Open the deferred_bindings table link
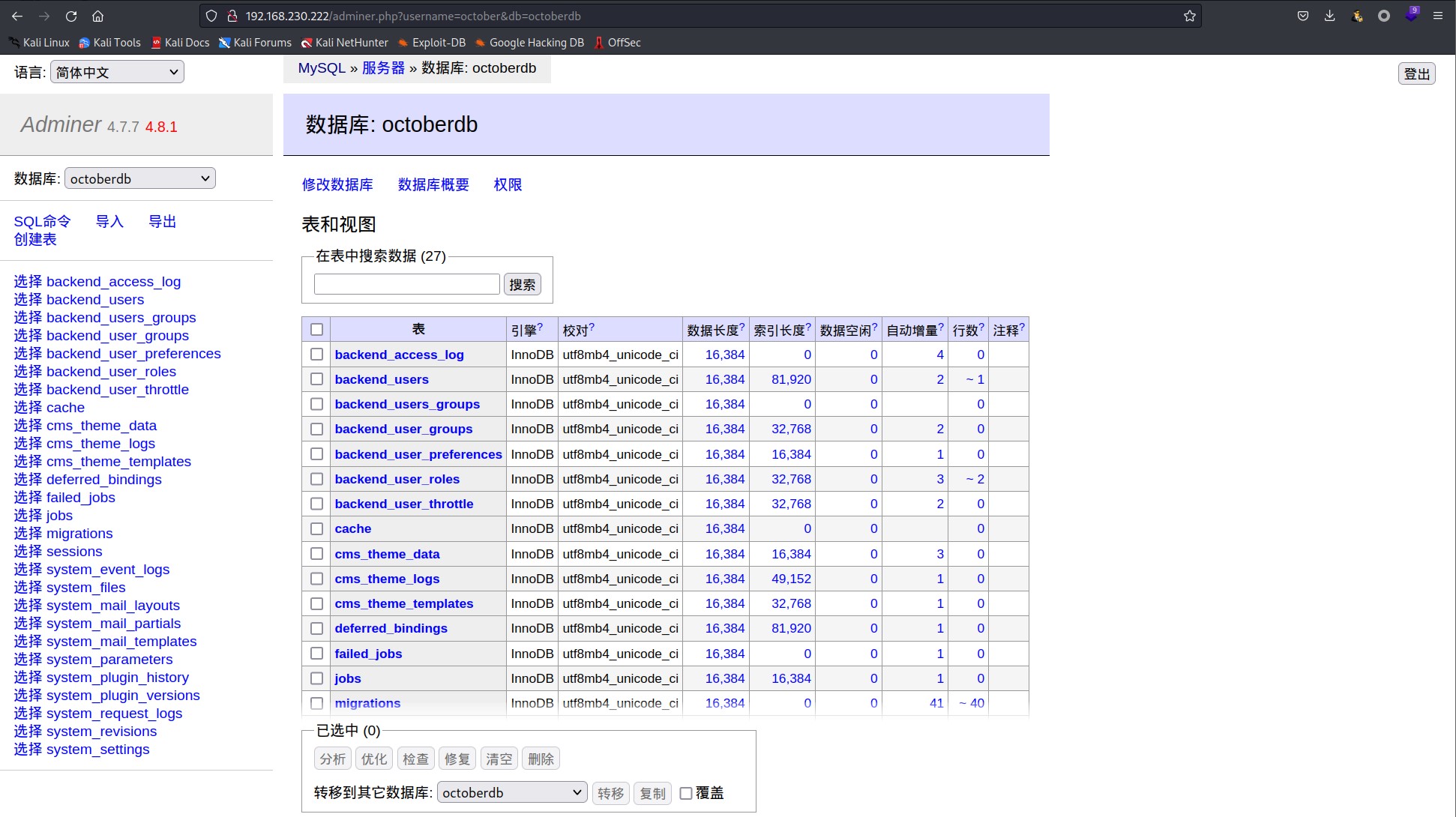1456x817 pixels. pos(391,628)
